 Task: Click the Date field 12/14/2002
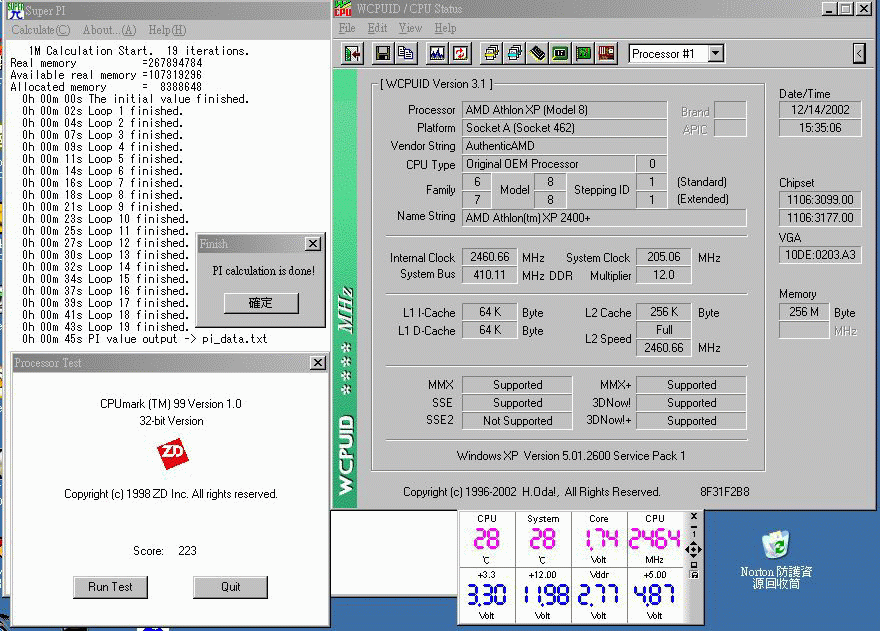(x=820, y=110)
